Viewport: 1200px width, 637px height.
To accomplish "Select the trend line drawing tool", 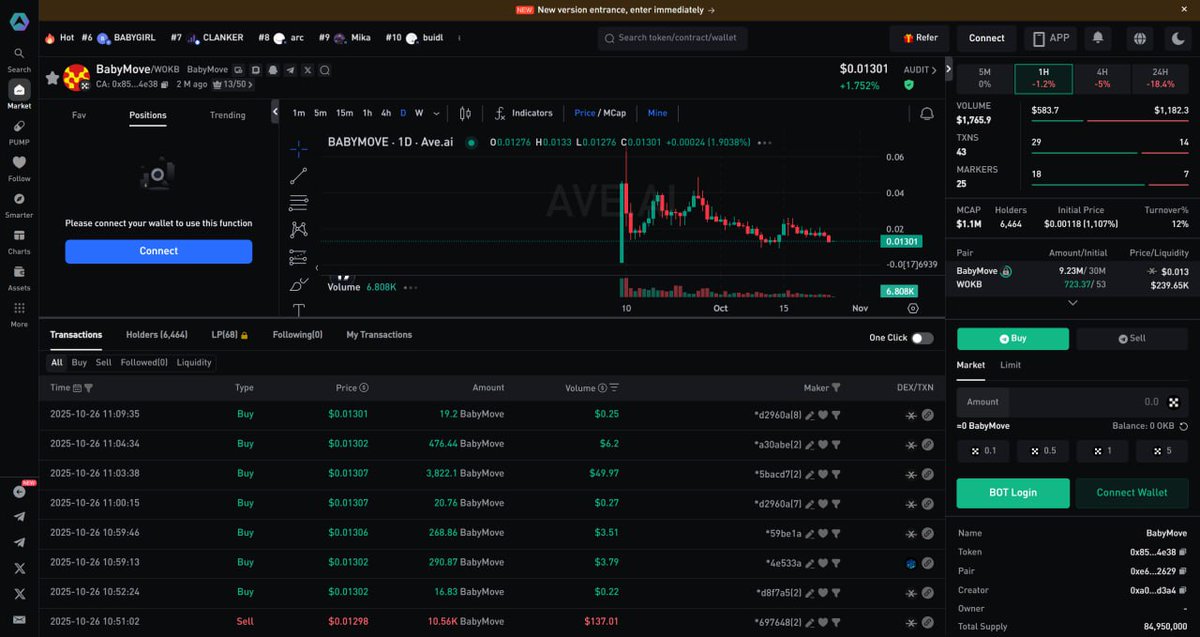I will (x=298, y=176).
